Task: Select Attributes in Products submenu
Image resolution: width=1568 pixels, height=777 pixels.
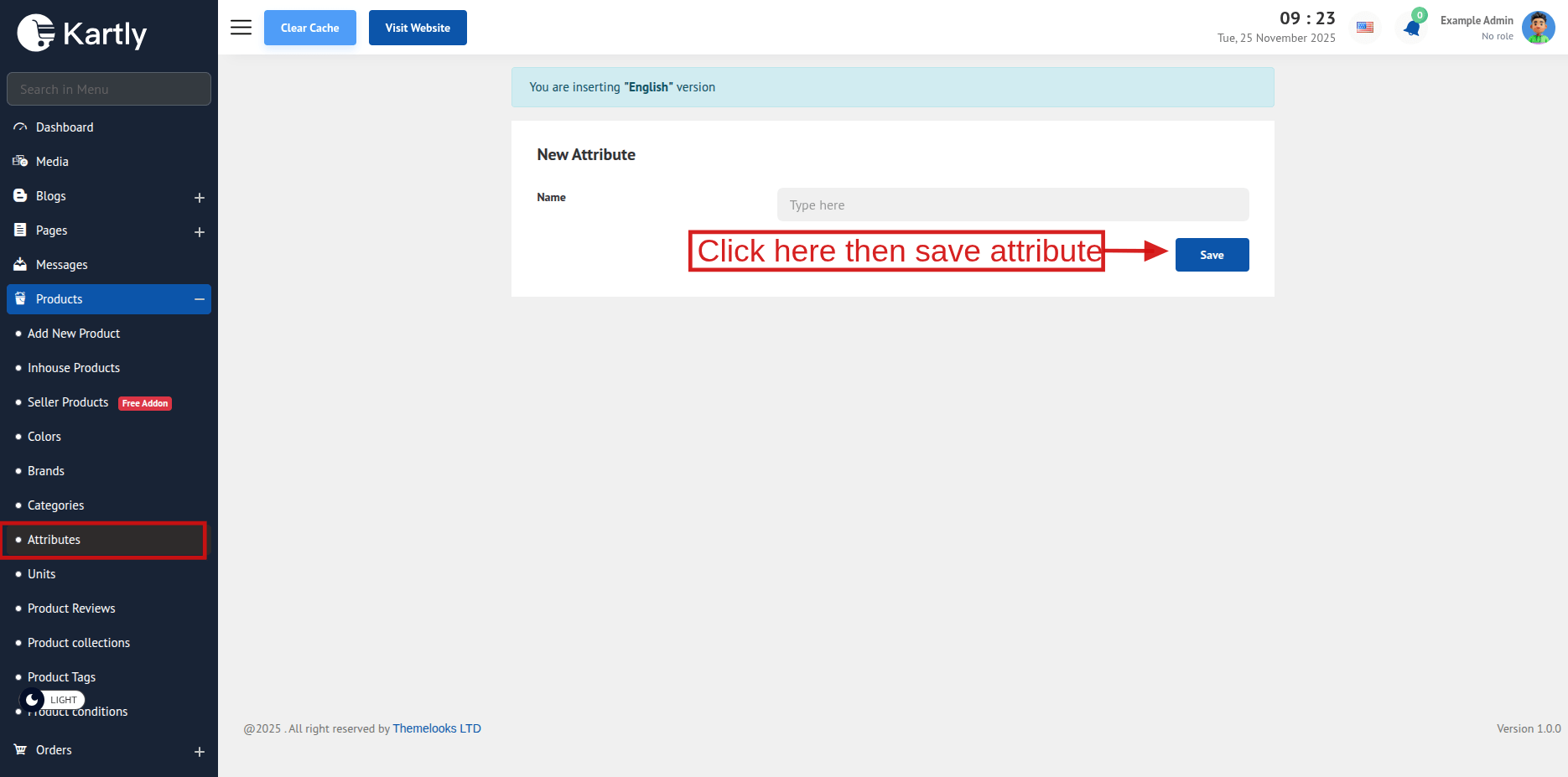Action: [x=54, y=540]
